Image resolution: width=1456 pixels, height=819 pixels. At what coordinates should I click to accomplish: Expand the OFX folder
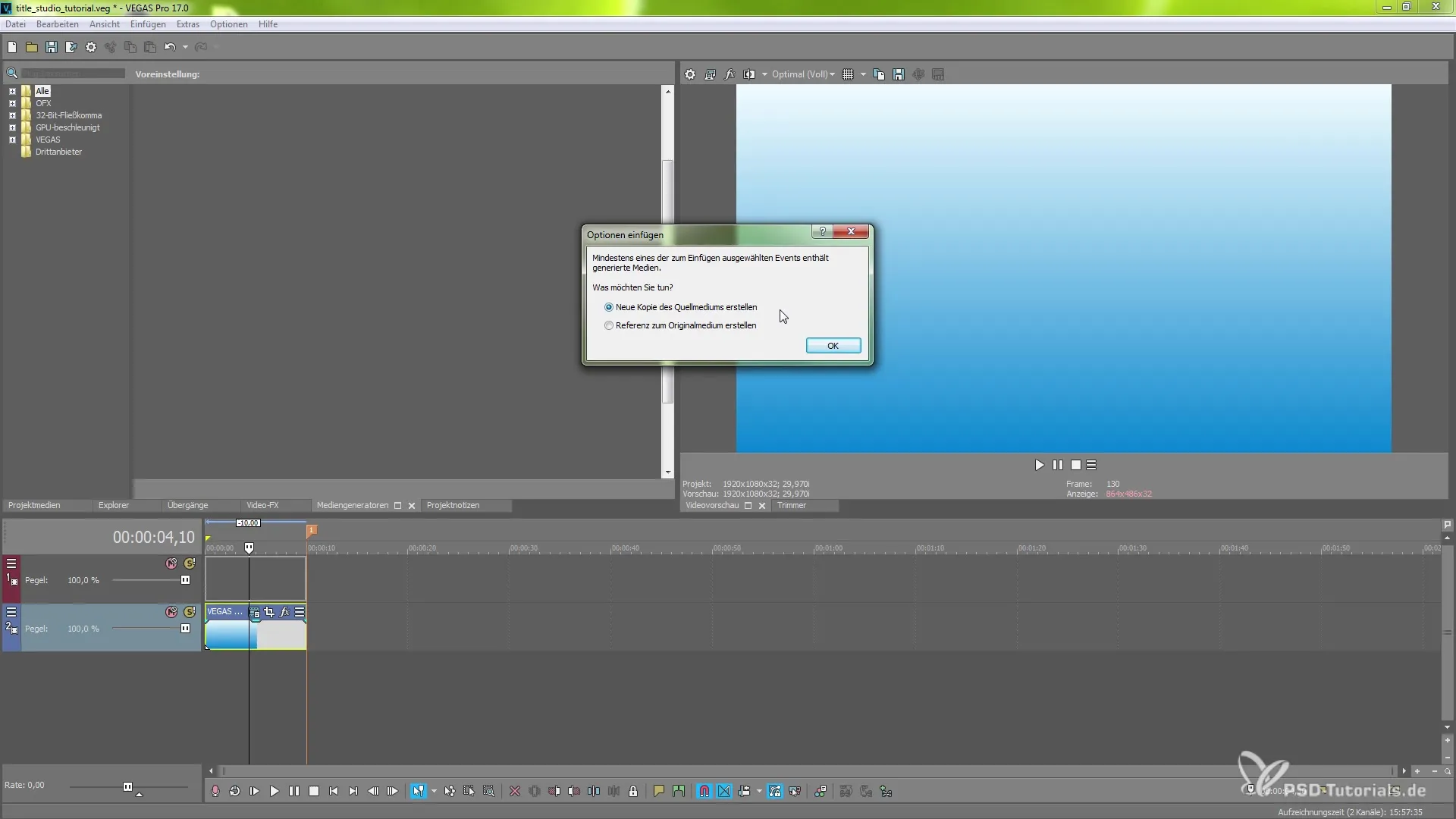[x=12, y=103]
